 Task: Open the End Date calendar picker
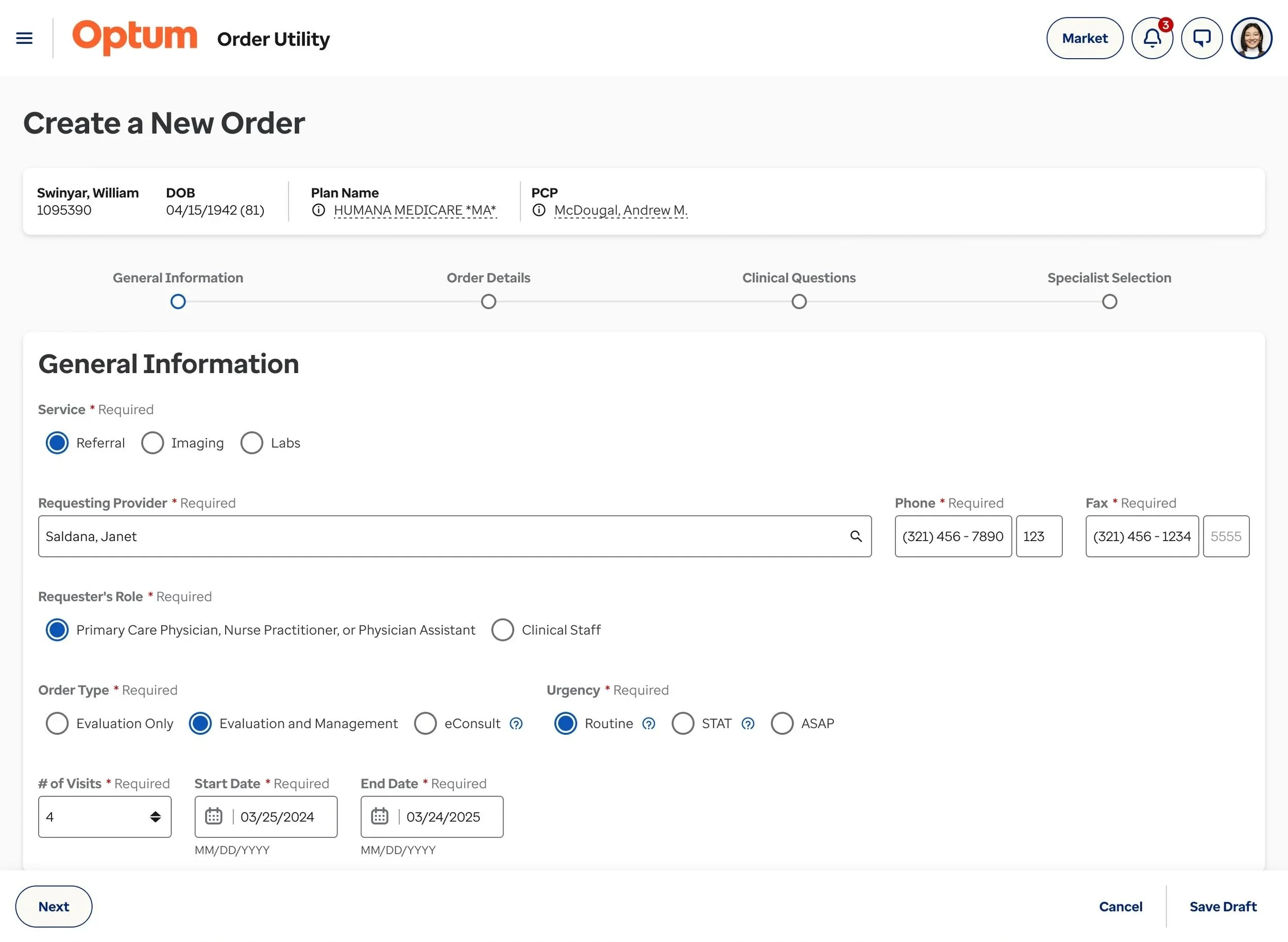tap(380, 816)
